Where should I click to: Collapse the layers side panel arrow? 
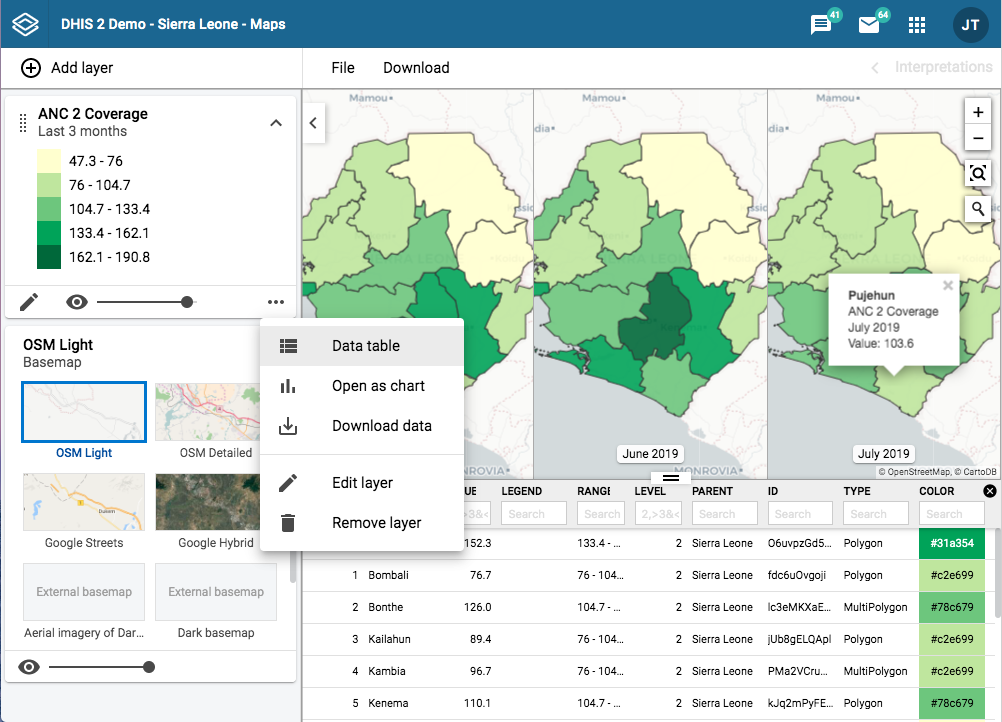[313, 123]
